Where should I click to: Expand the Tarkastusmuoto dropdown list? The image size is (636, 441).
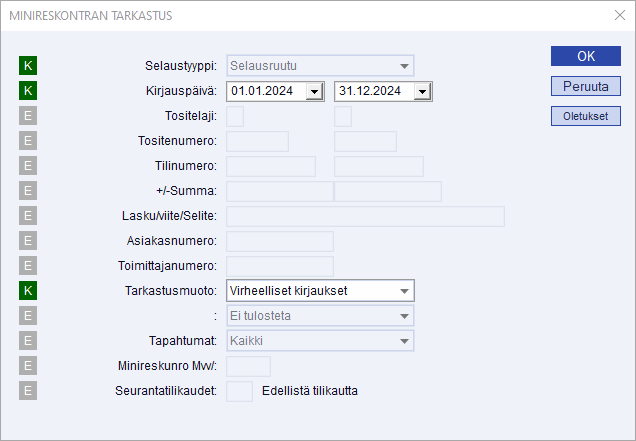click(x=404, y=291)
